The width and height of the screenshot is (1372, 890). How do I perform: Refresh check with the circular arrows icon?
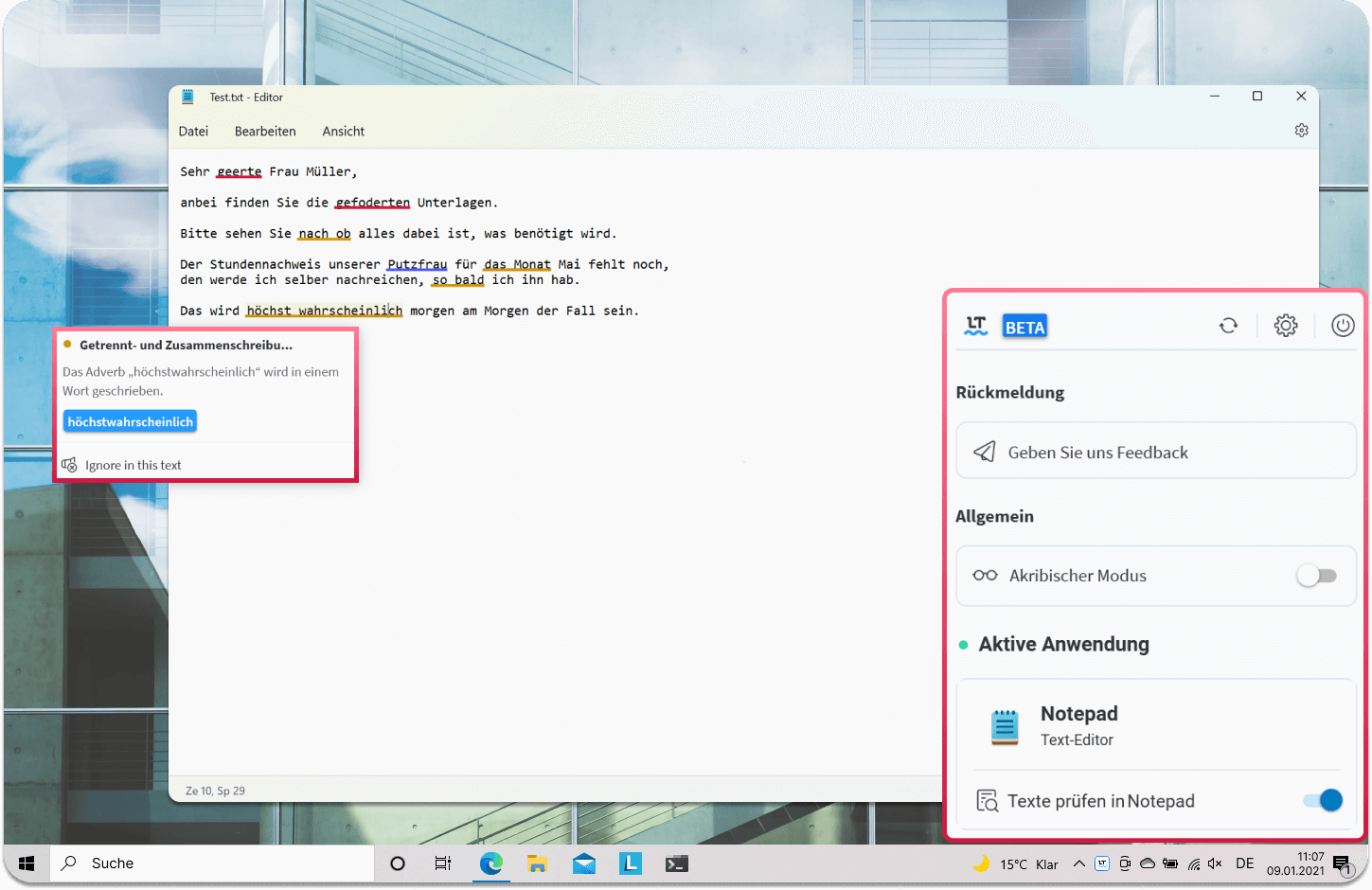[x=1228, y=326]
